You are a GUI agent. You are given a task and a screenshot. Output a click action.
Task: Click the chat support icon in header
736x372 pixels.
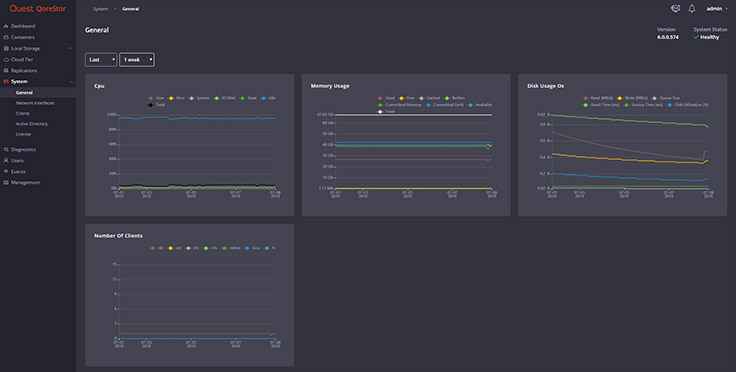pyautogui.click(x=675, y=8)
